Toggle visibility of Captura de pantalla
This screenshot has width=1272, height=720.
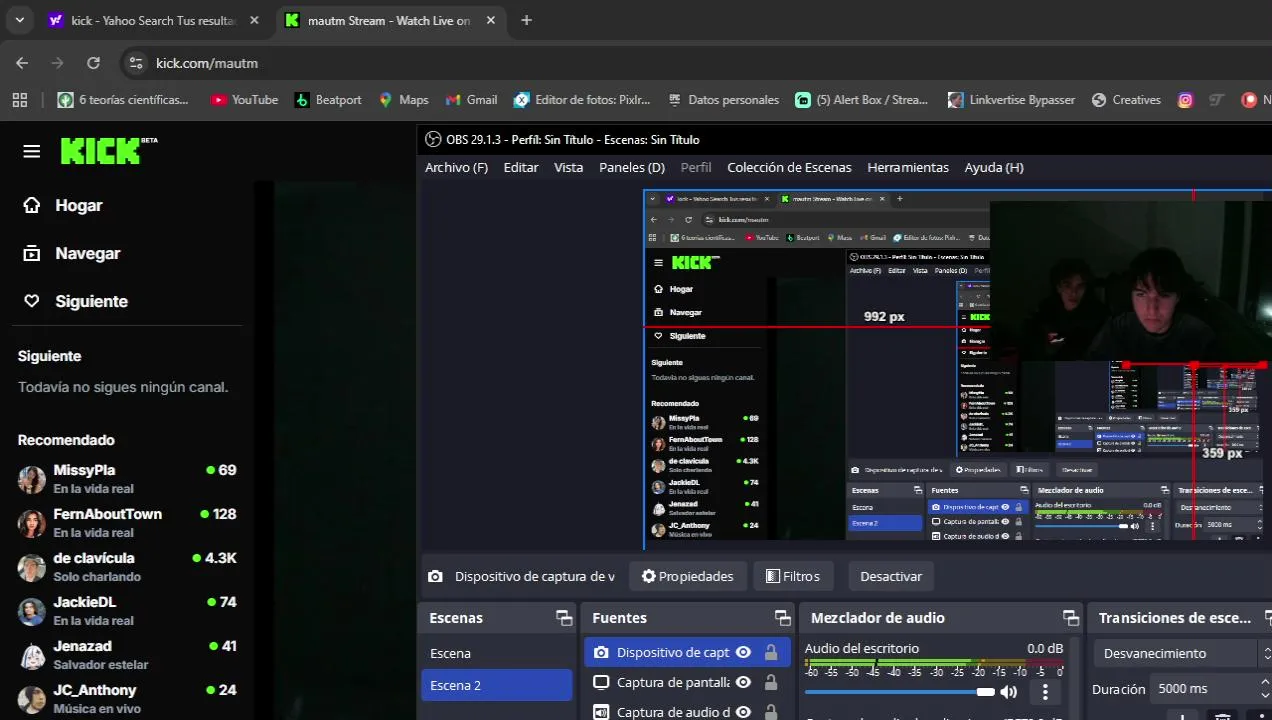(743, 683)
